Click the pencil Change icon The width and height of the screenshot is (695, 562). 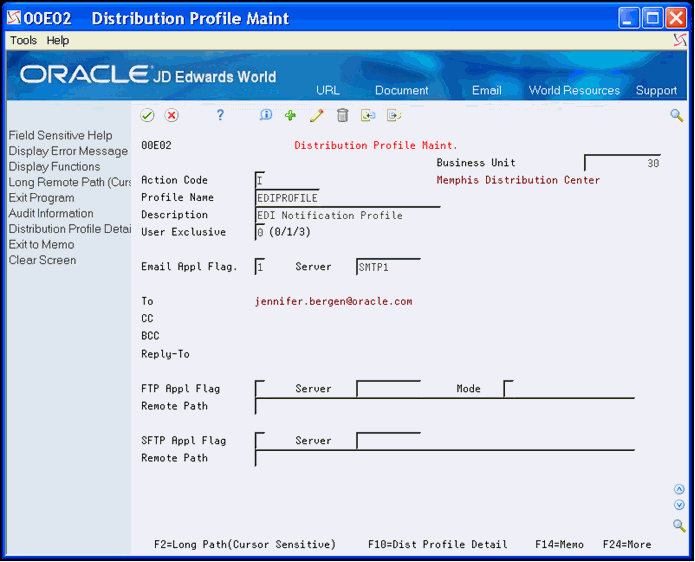(316, 116)
